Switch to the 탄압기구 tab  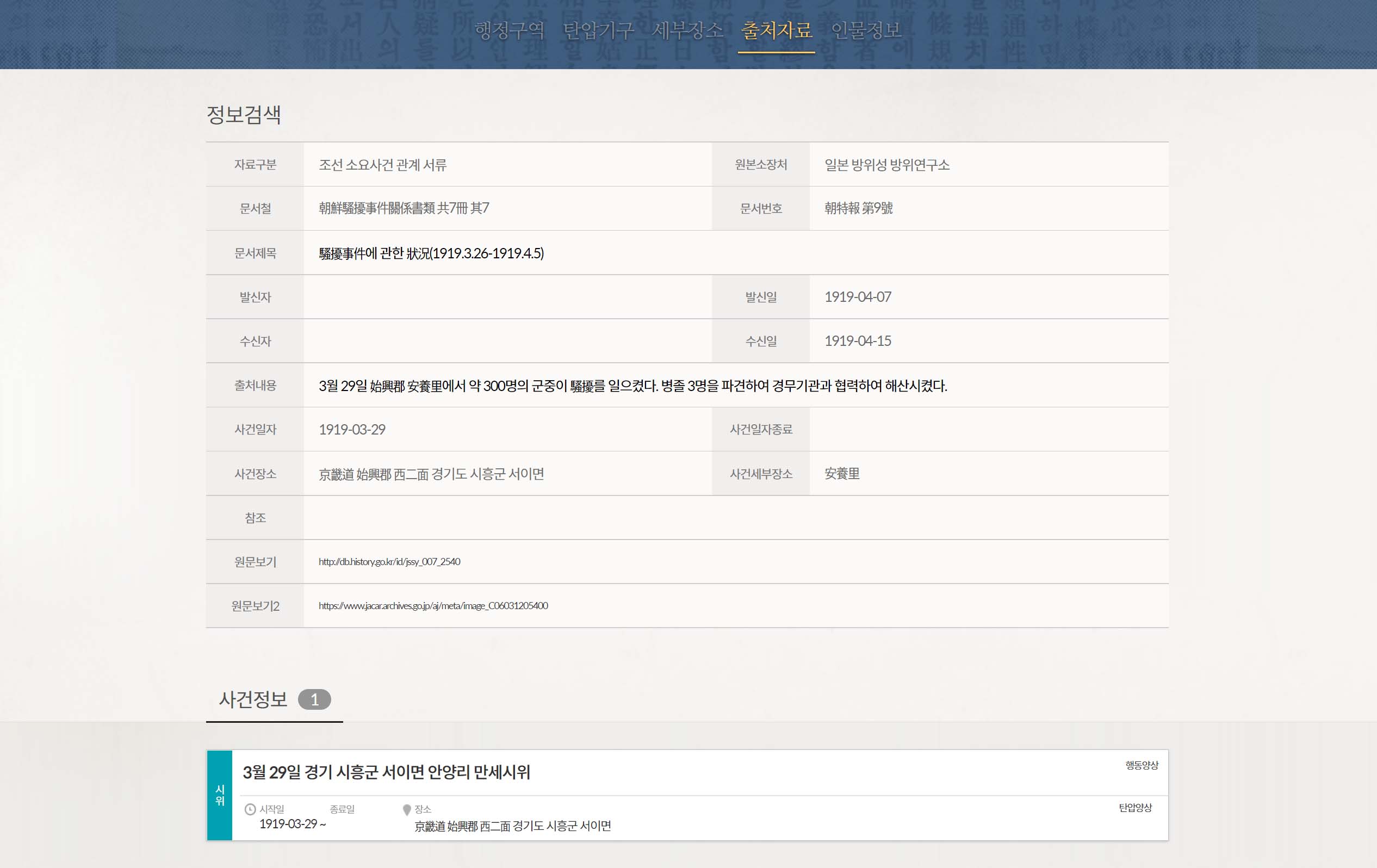598,30
